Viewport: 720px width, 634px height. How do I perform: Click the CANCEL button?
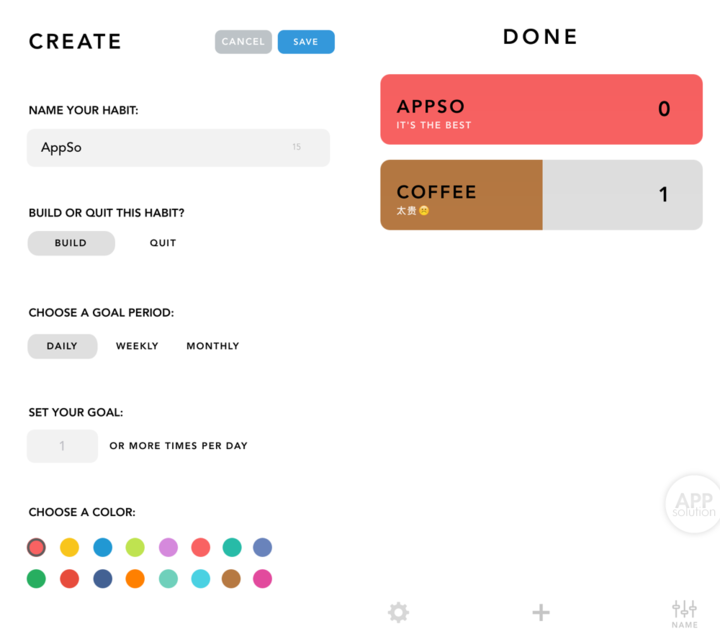pyautogui.click(x=243, y=42)
